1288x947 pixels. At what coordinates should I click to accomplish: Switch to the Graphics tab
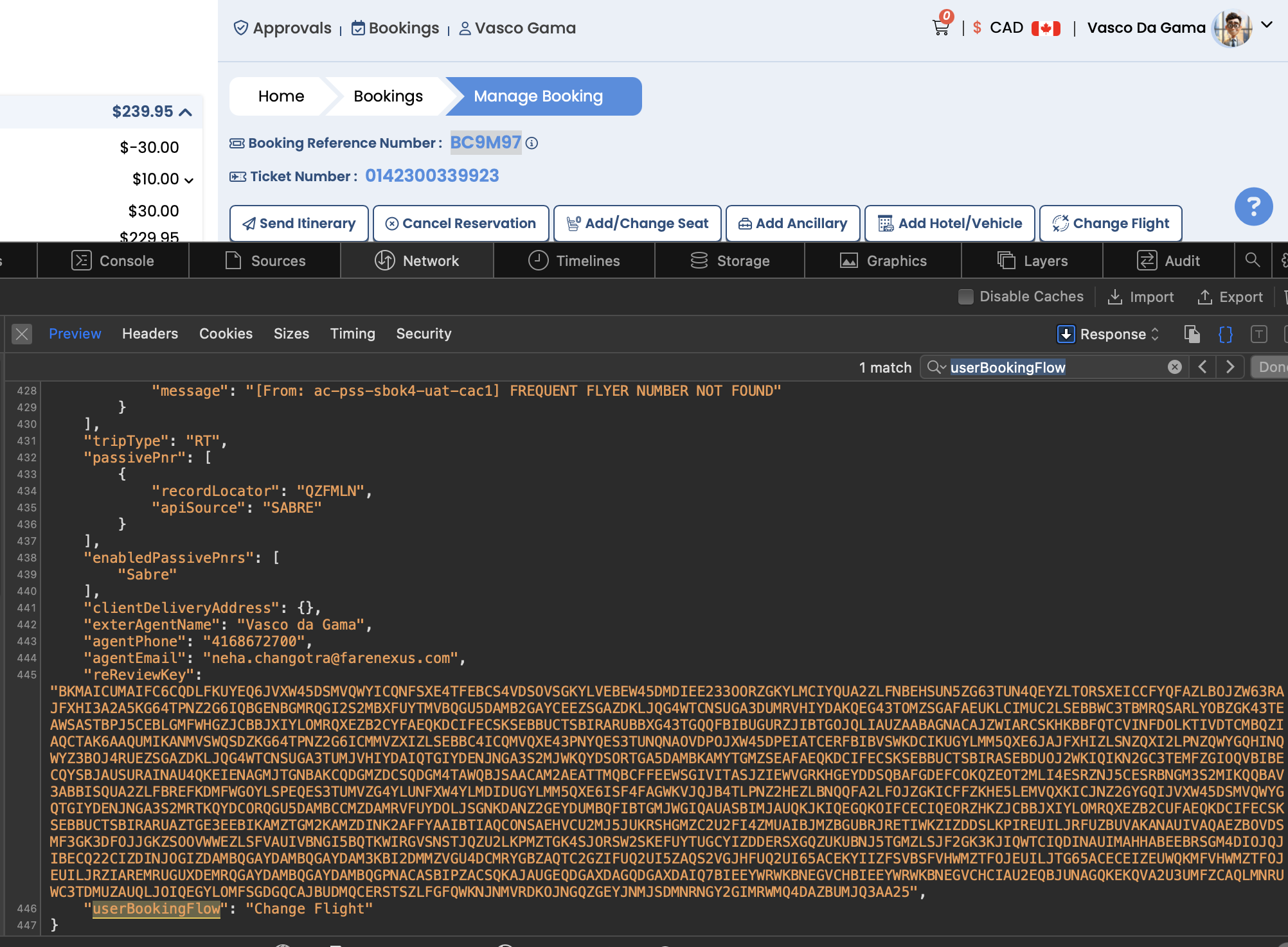click(883, 261)
